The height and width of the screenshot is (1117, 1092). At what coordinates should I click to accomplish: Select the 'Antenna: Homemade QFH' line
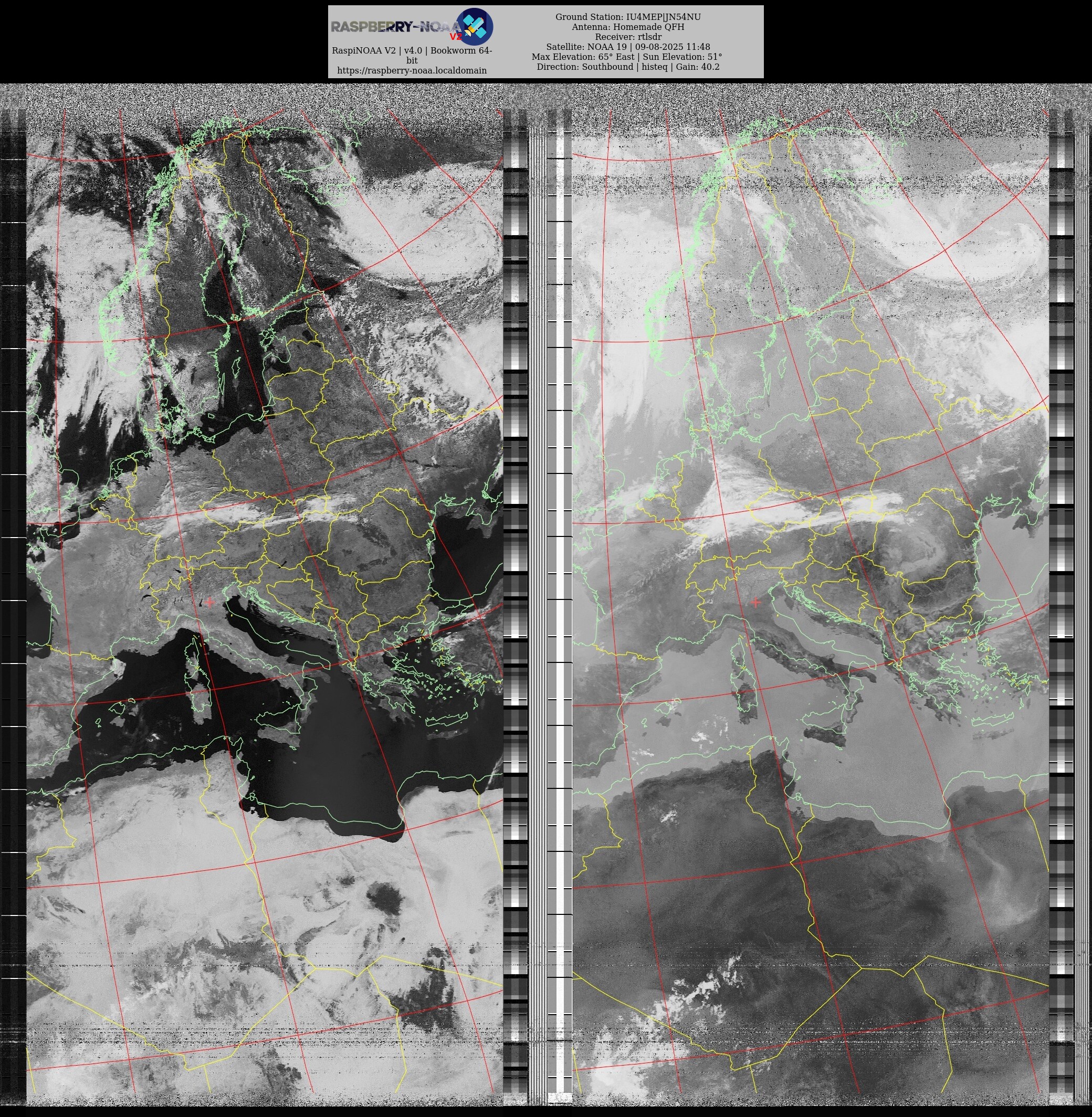[x=628, y=27]
